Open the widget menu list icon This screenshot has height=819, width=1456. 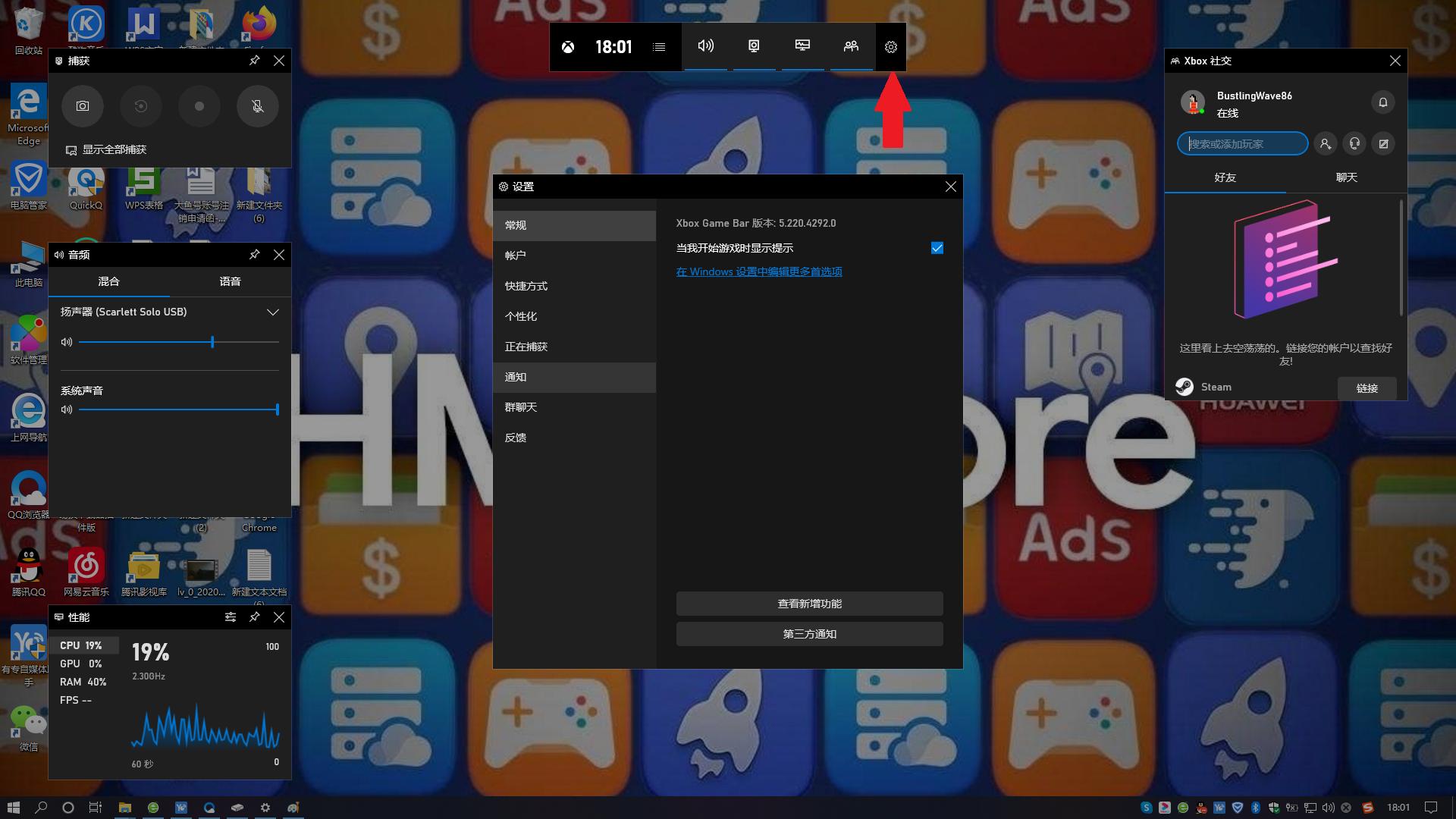pyautogui.click(x=659, y=47)
